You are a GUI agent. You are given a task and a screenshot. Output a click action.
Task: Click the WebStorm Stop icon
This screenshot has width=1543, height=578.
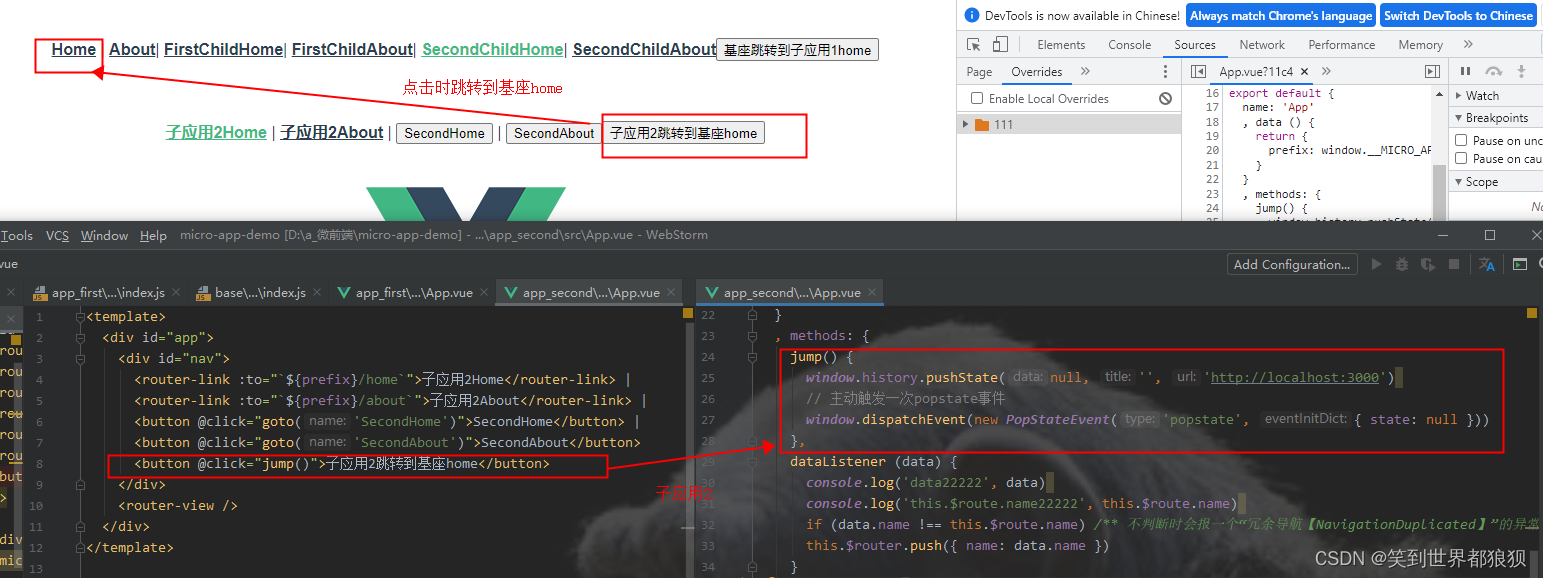click(x=1455, y=264)
